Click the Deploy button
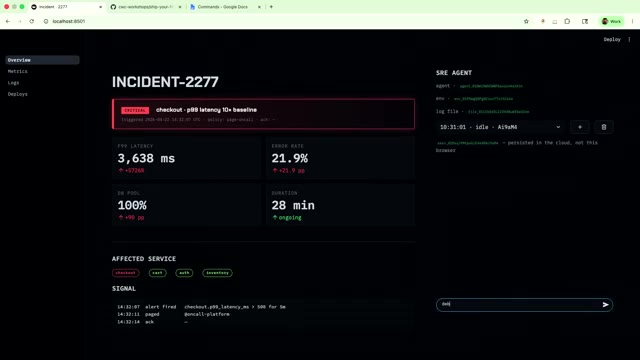This screenshot has height=360, width=640. point(612,40)
